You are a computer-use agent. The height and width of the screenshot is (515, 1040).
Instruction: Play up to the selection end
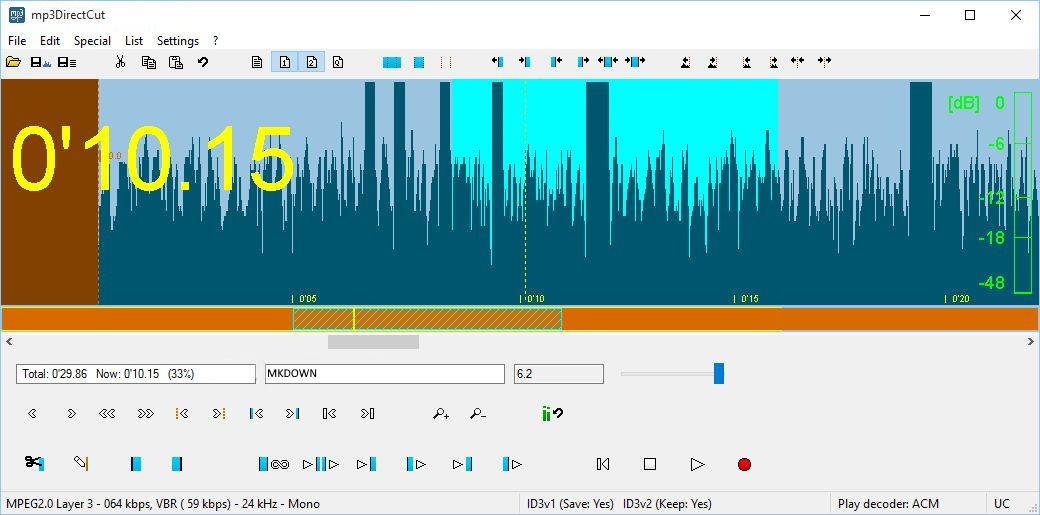click(x=462, y=464)
